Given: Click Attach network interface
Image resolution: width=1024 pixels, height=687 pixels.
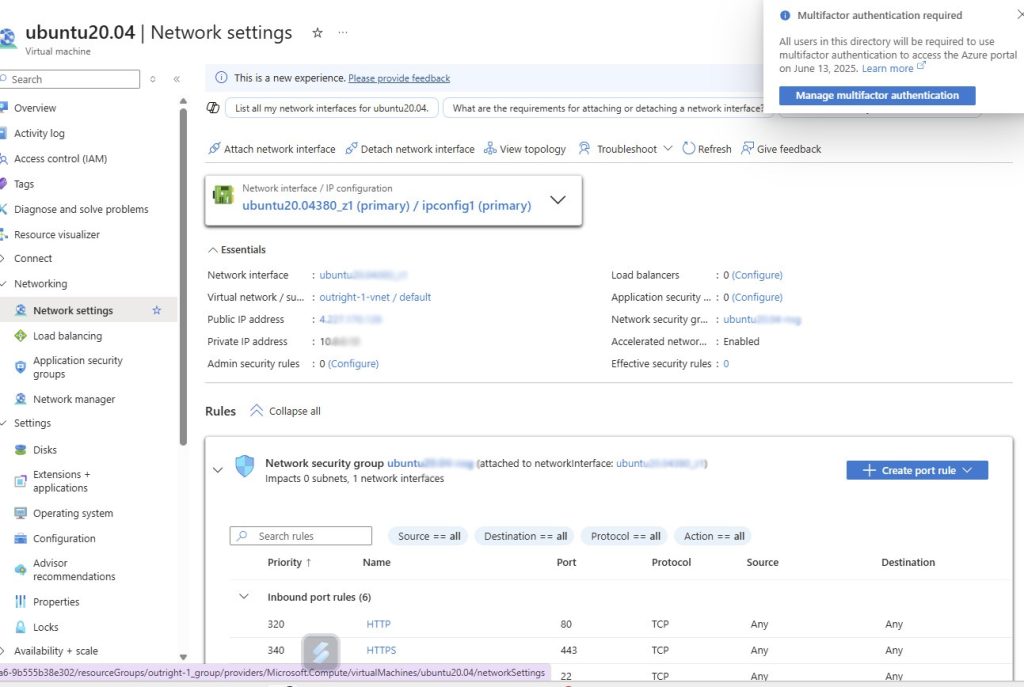Looking at the screenshot, I should pos(272,149).
